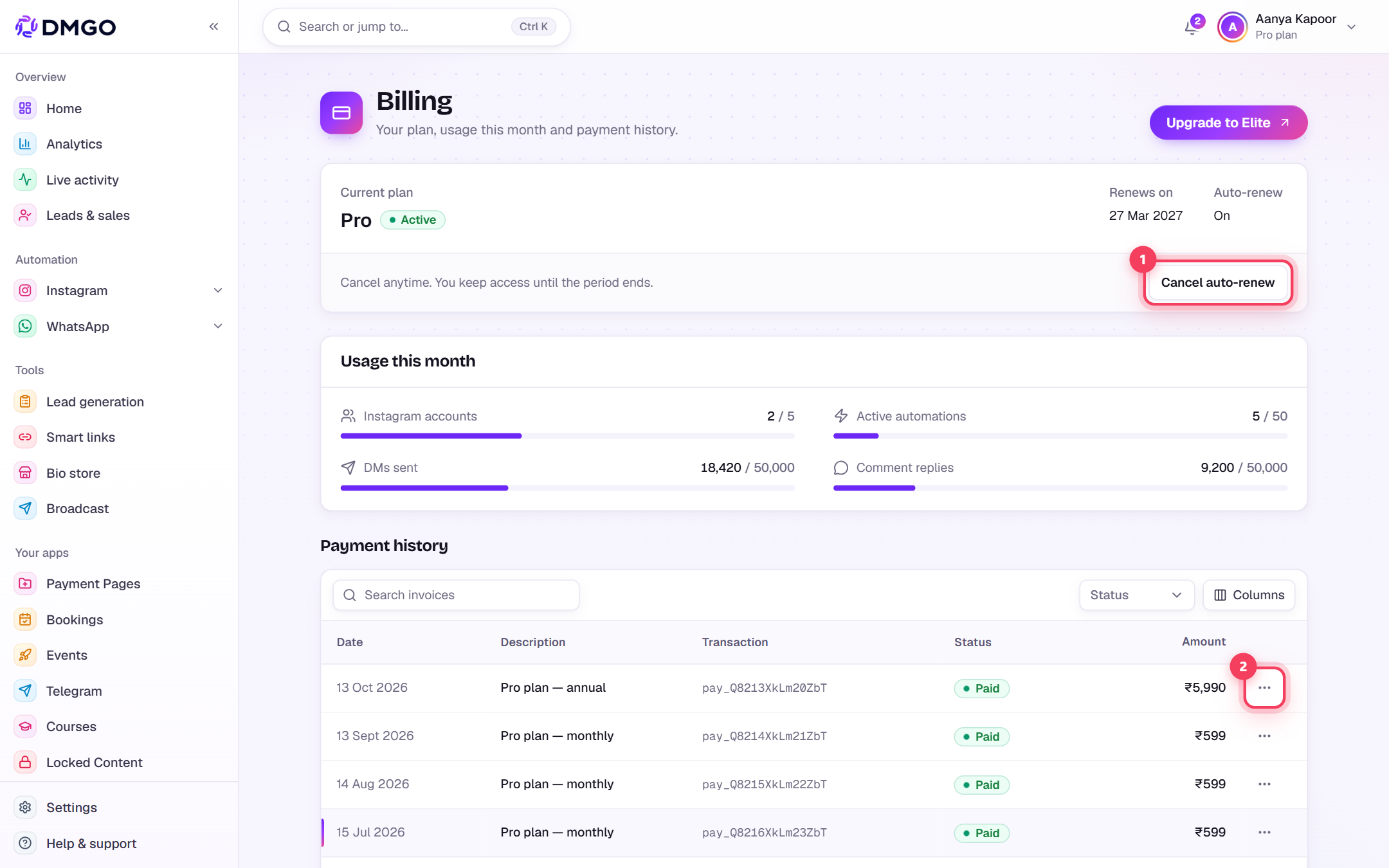Click the Locked Content padlock icon
1389x868 pixels.
[25, 763]
